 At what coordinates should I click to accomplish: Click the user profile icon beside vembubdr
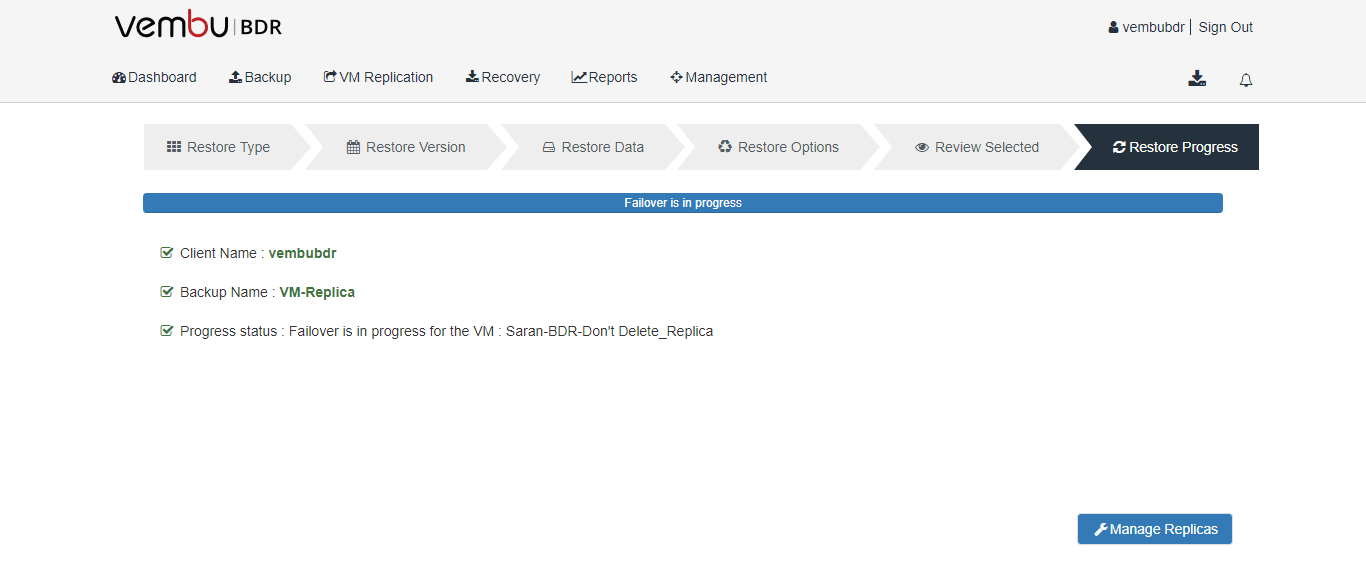[x=1113, y=27]
